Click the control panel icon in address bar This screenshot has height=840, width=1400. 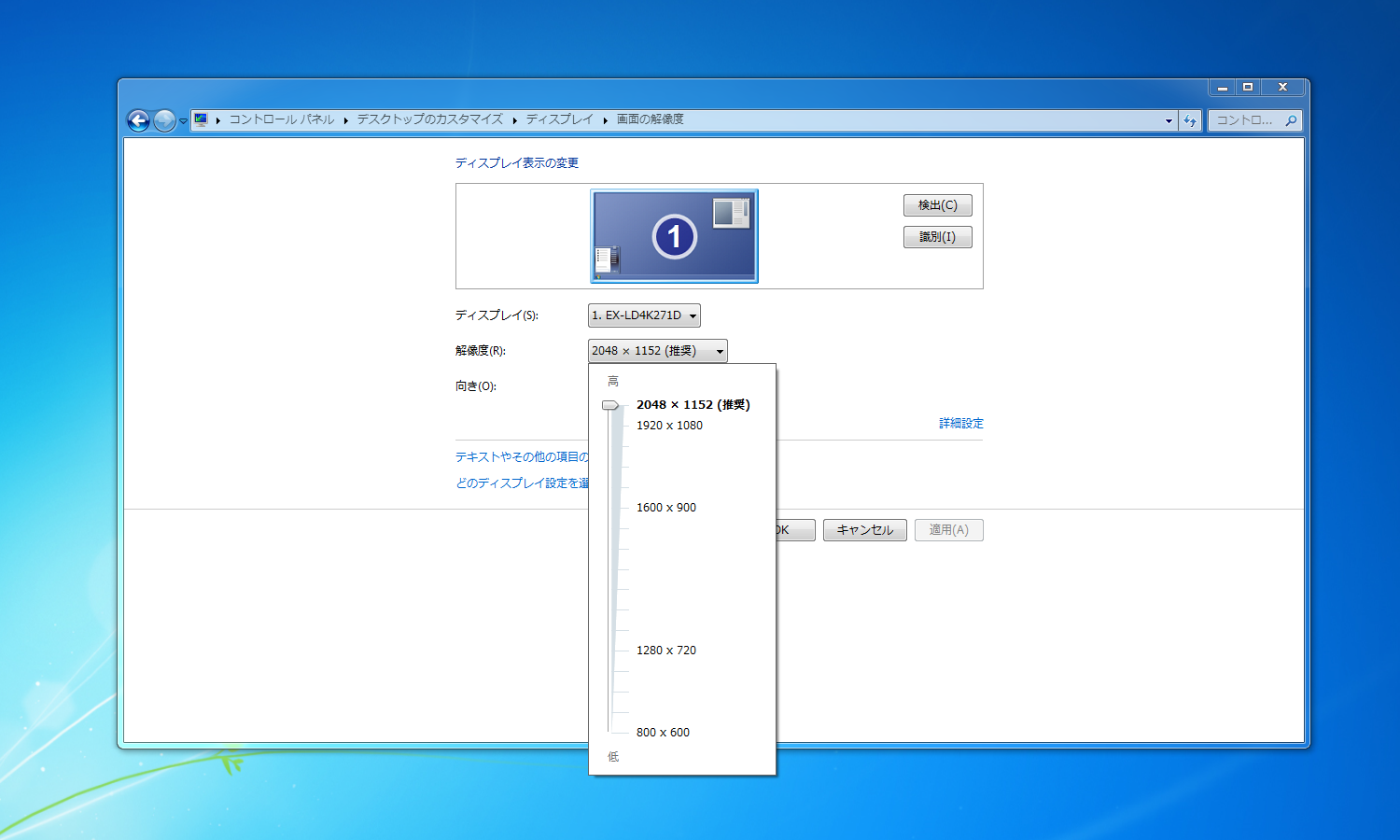(201, 119)
